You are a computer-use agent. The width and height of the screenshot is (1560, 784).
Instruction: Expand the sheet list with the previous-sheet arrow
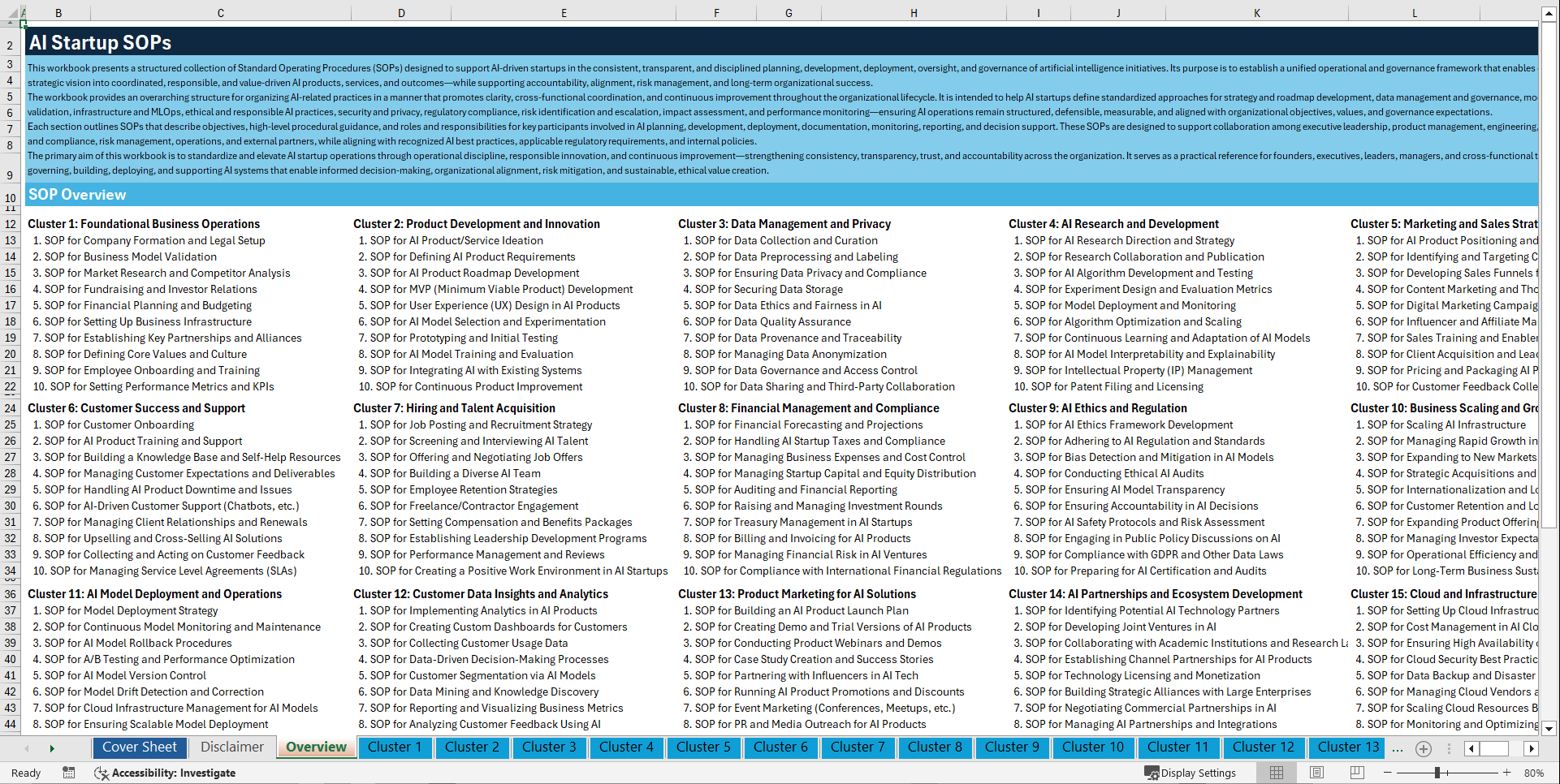(27, 747)
